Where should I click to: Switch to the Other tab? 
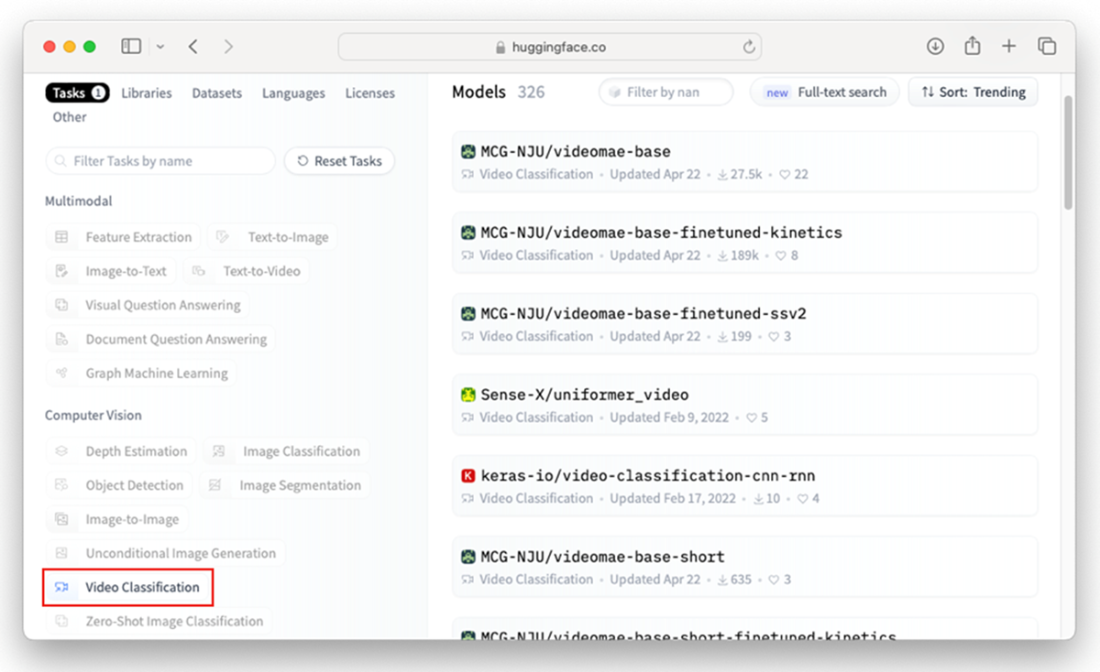[69, 117]
